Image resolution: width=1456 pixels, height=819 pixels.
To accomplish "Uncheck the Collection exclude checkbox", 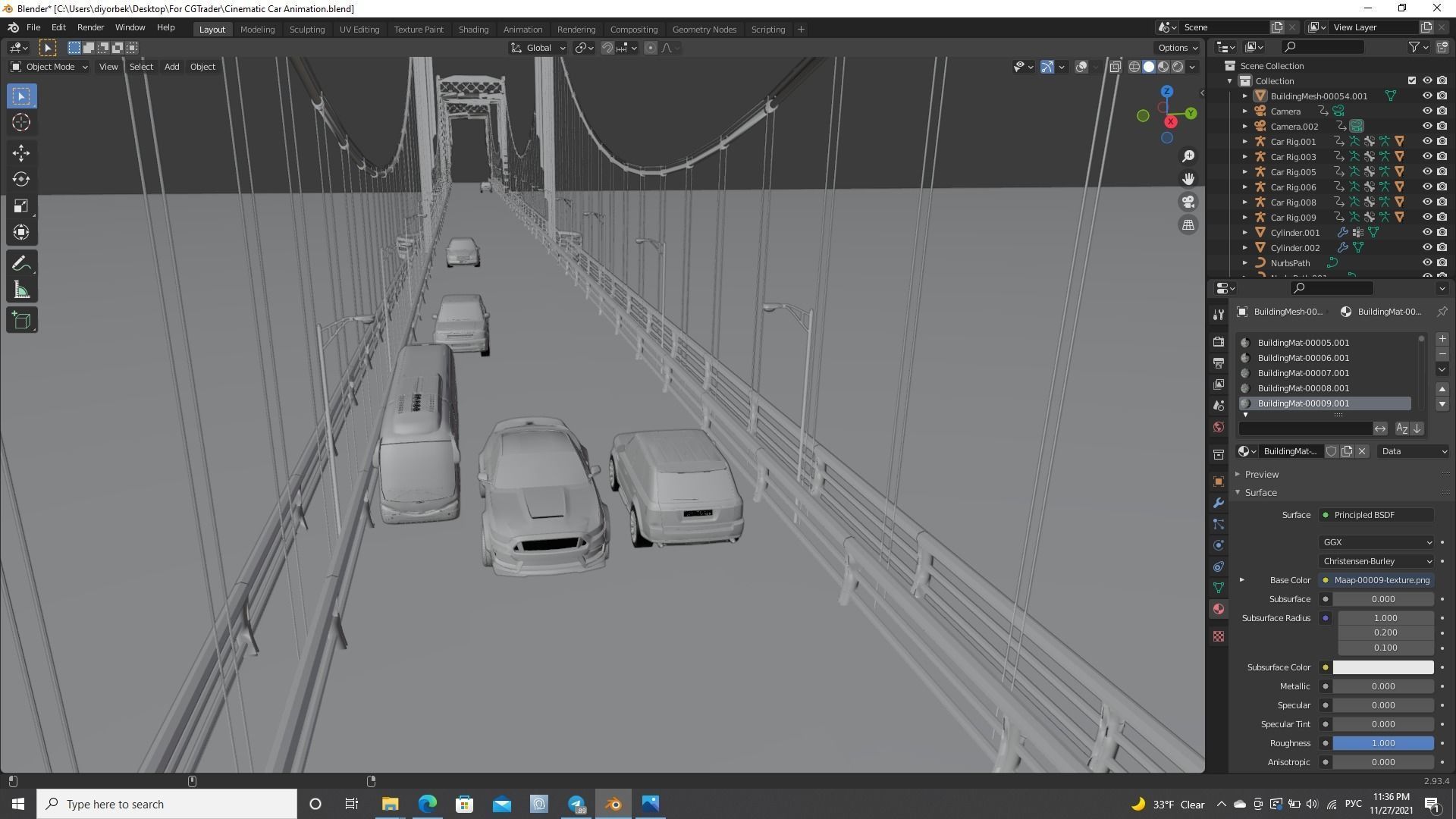I will point(1411,81).
